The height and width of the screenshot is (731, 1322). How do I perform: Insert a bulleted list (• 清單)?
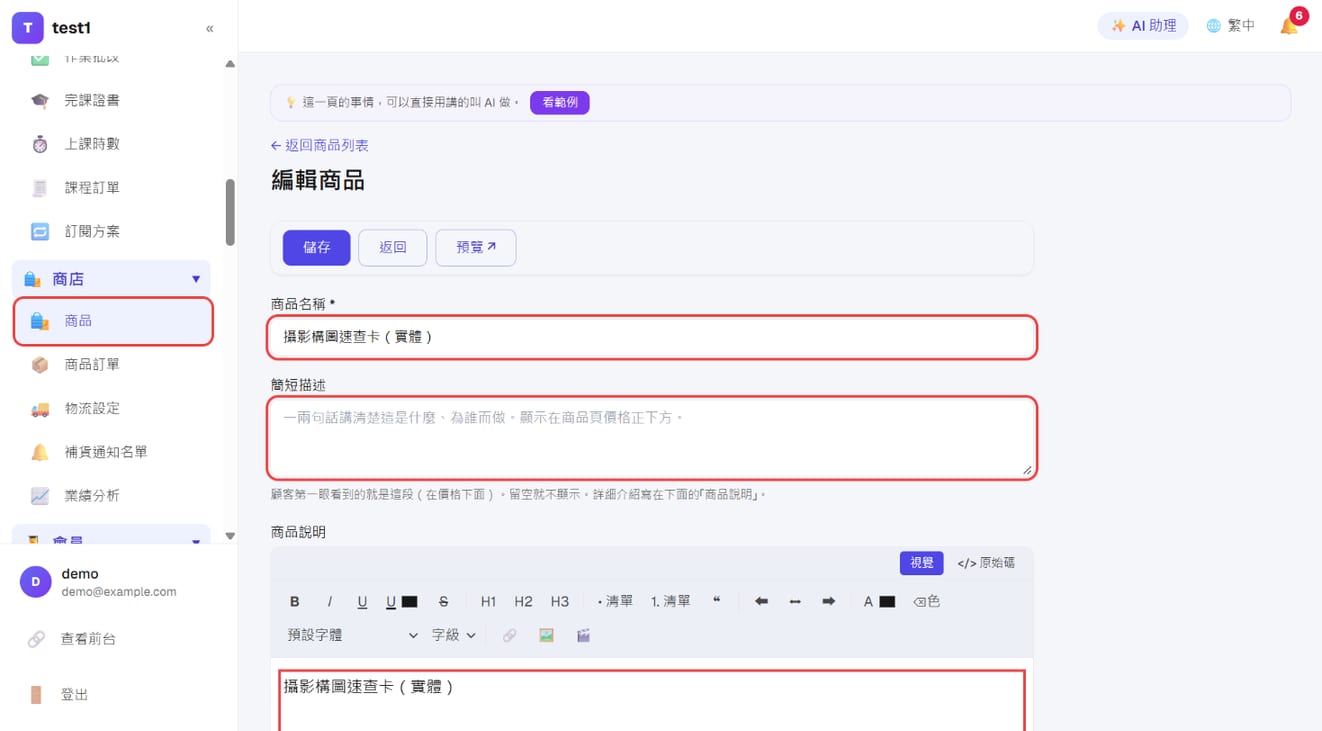615,602
